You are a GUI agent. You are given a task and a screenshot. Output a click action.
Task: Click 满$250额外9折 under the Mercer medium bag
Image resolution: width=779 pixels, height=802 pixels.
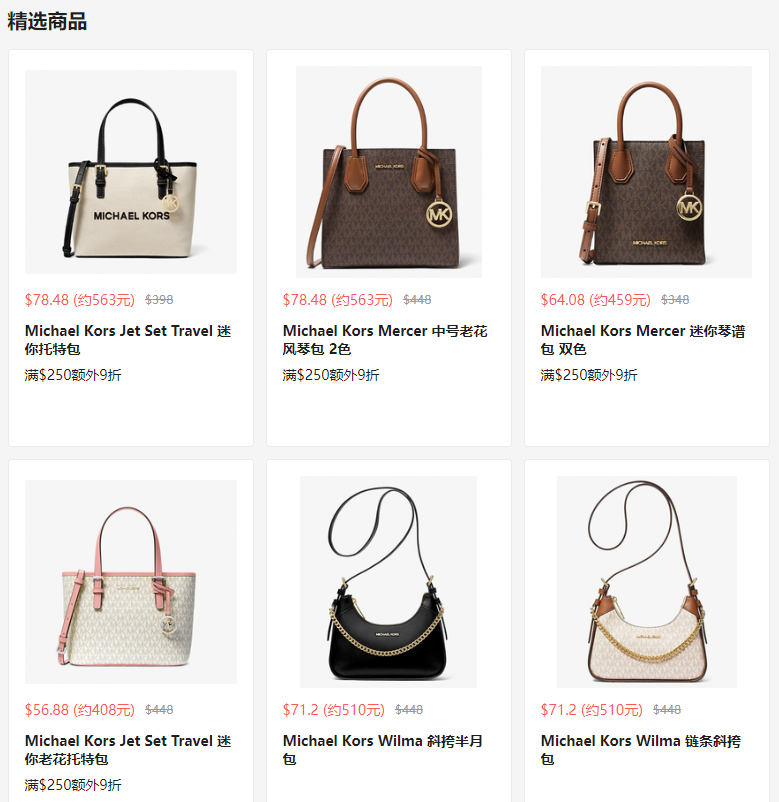331,375
